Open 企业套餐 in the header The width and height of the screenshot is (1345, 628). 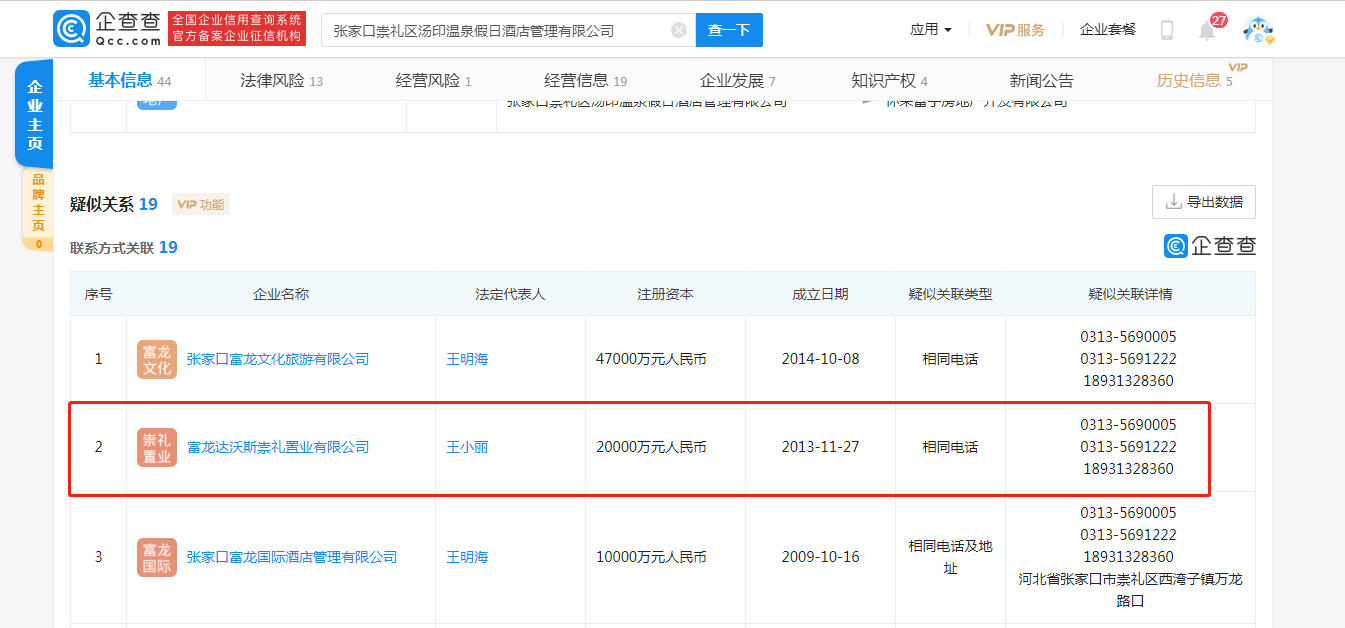(x=1108, y=30)
